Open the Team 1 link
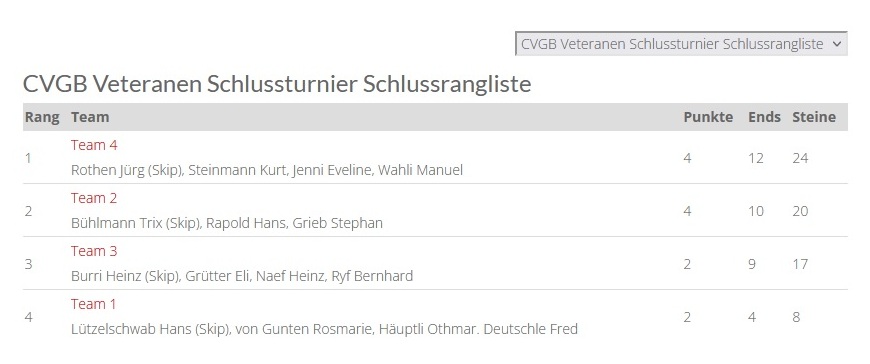The width and height of the screenshot is (870, 364). click(94, 304)
